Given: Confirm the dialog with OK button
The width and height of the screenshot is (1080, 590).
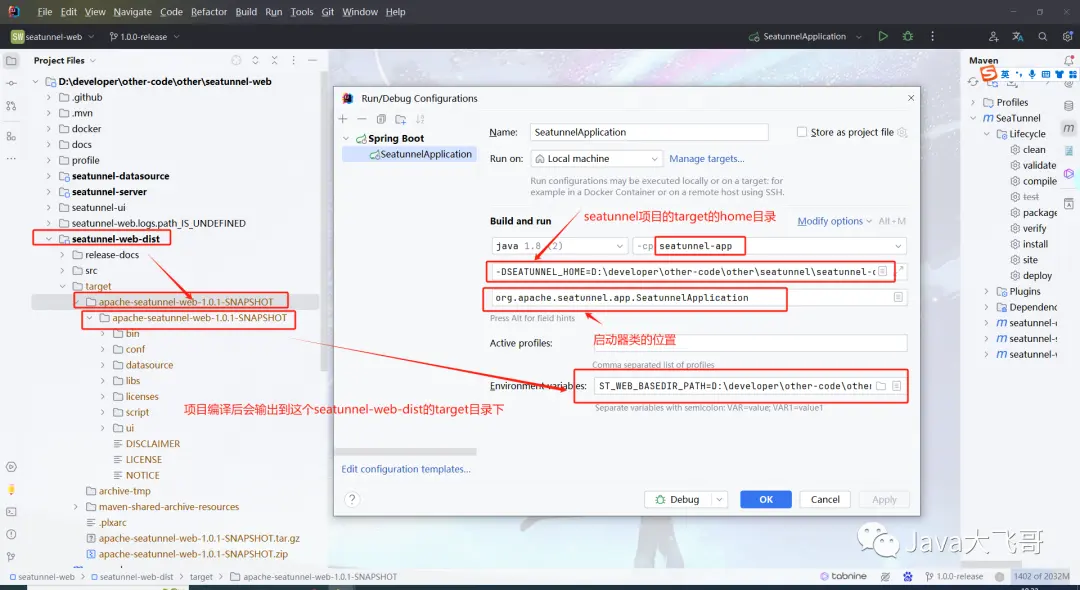Looking at the screenshot, I should tap(766, 499).
